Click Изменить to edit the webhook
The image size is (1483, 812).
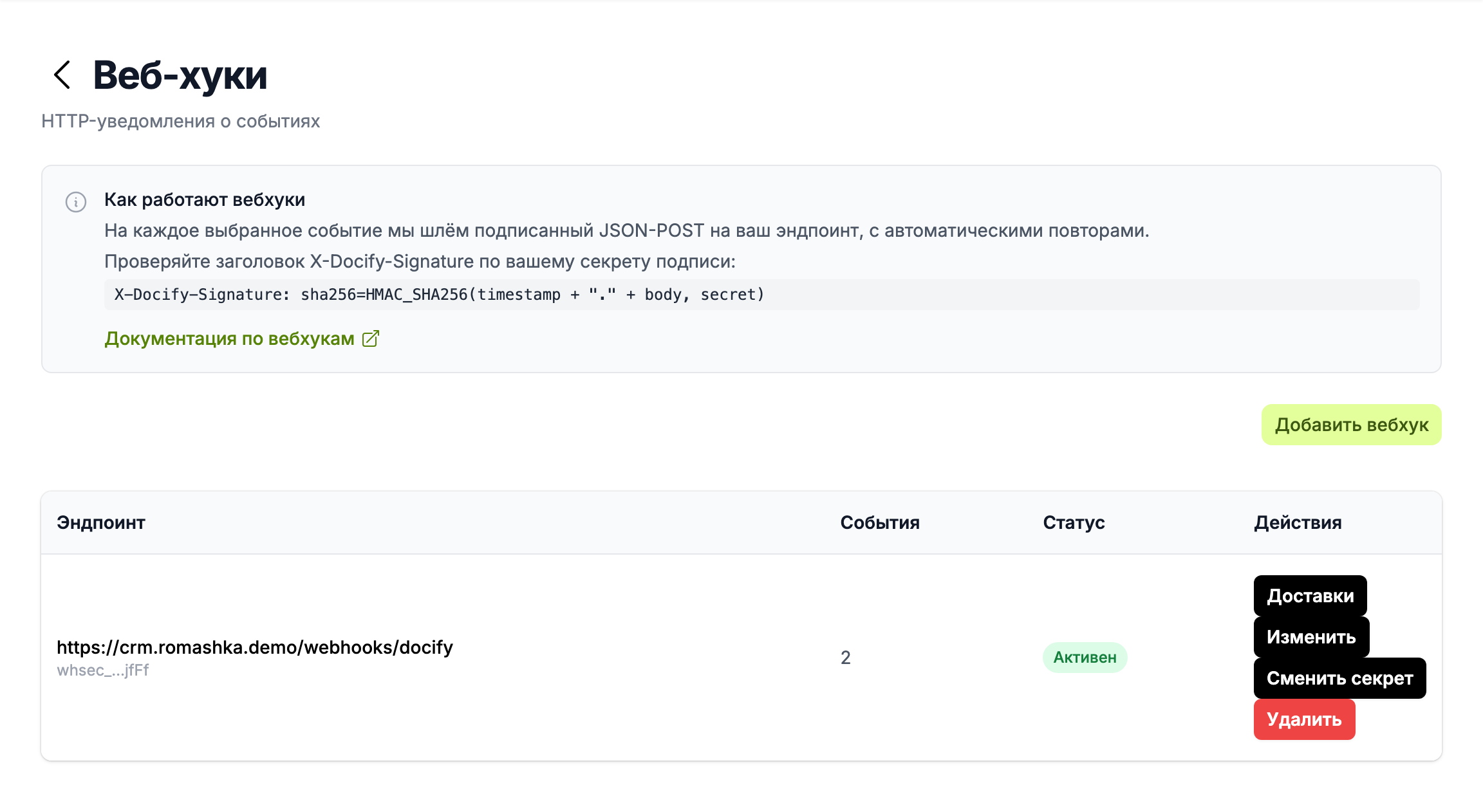(x=1311, y=637)
